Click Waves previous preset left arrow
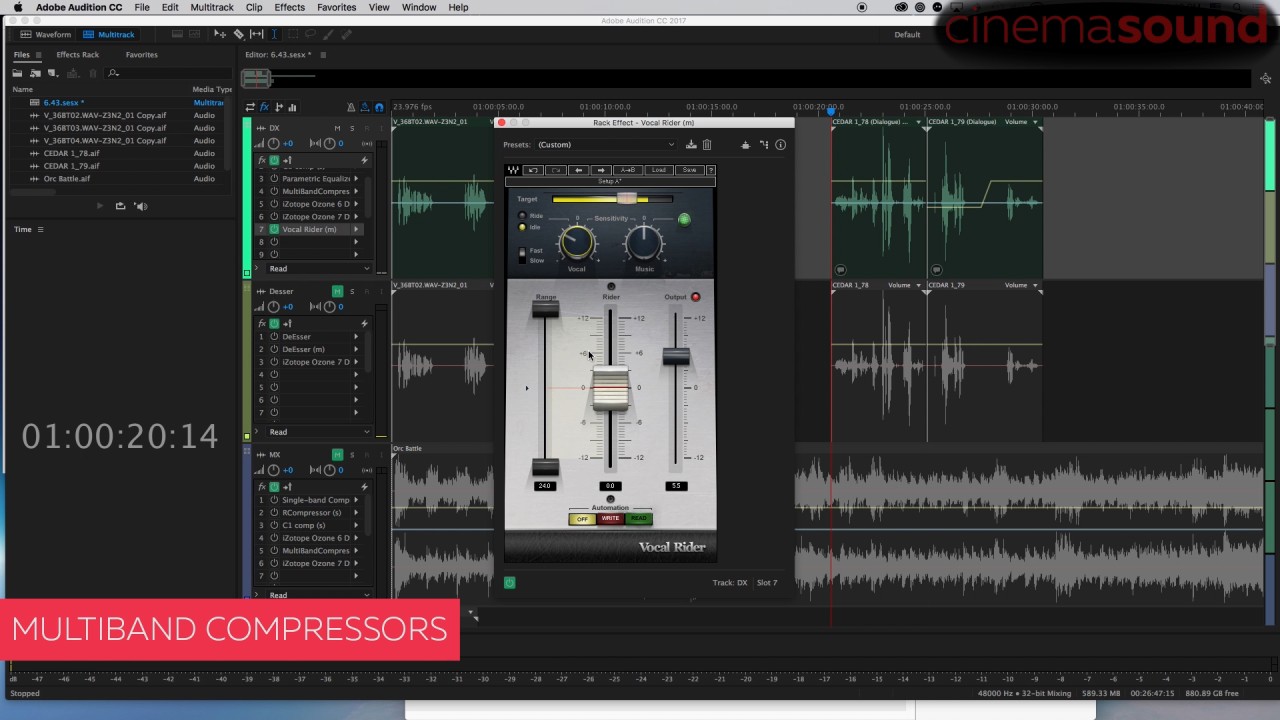Image resolution: width=1280 pixels, height=720 pixels. (x=579, y=170)
